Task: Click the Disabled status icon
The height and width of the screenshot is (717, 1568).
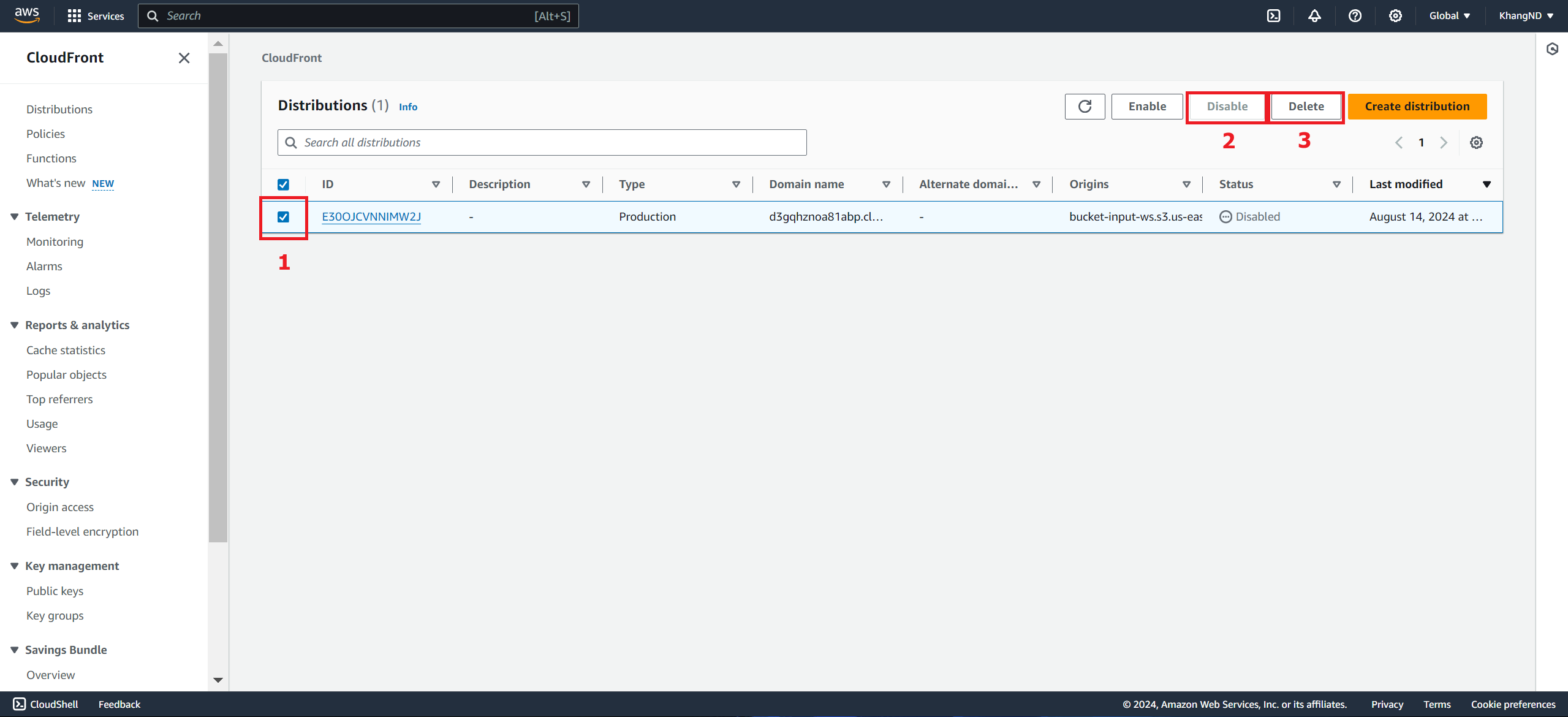Action: tap(1225, 217)
